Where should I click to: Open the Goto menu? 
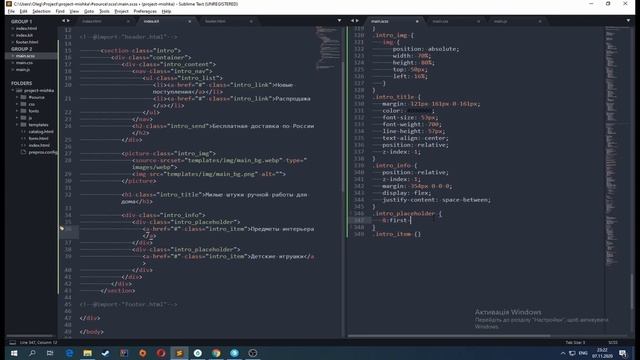click(89, 11)
